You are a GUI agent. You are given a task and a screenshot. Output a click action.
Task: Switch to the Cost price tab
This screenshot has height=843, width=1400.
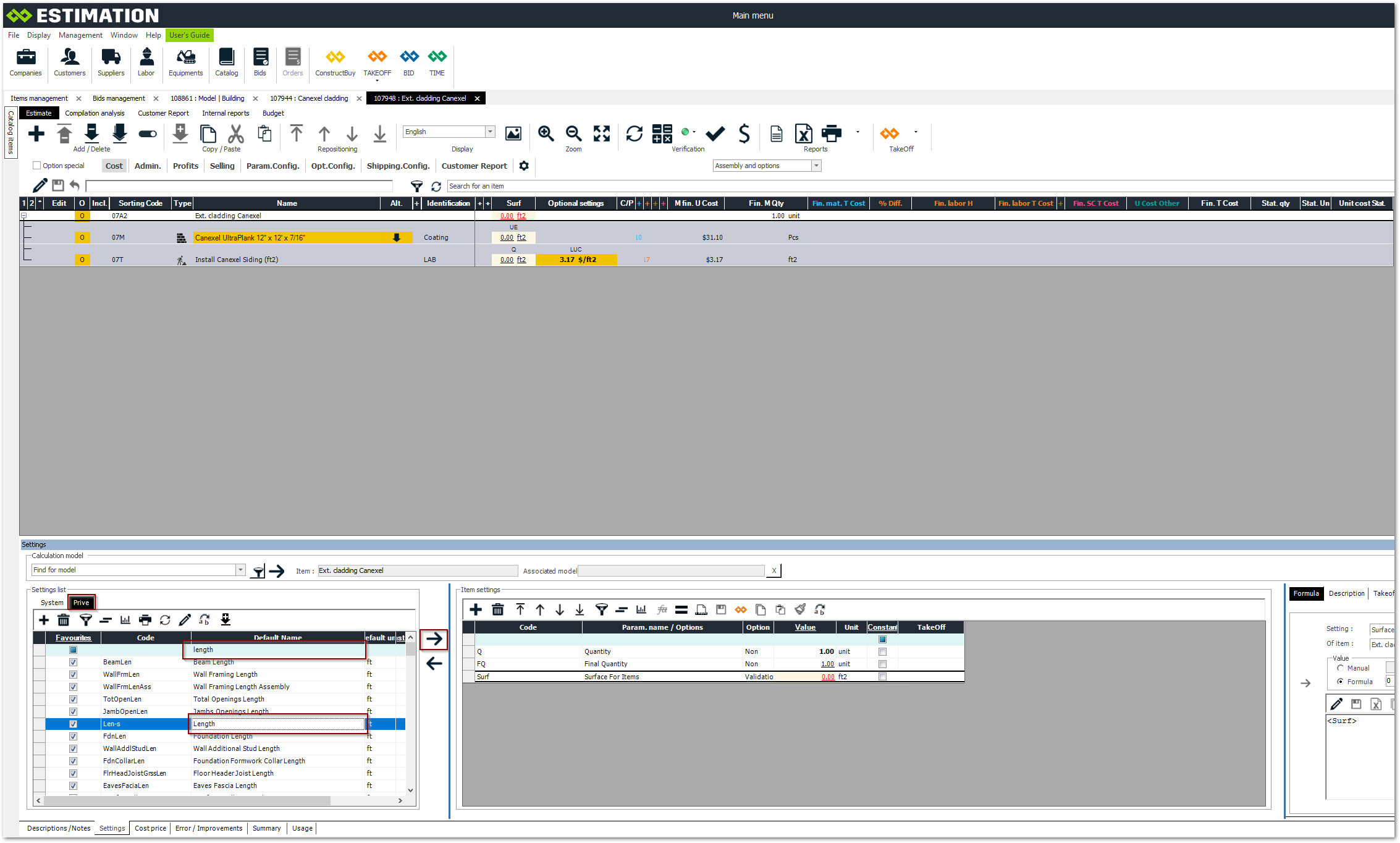click(150, 828)
